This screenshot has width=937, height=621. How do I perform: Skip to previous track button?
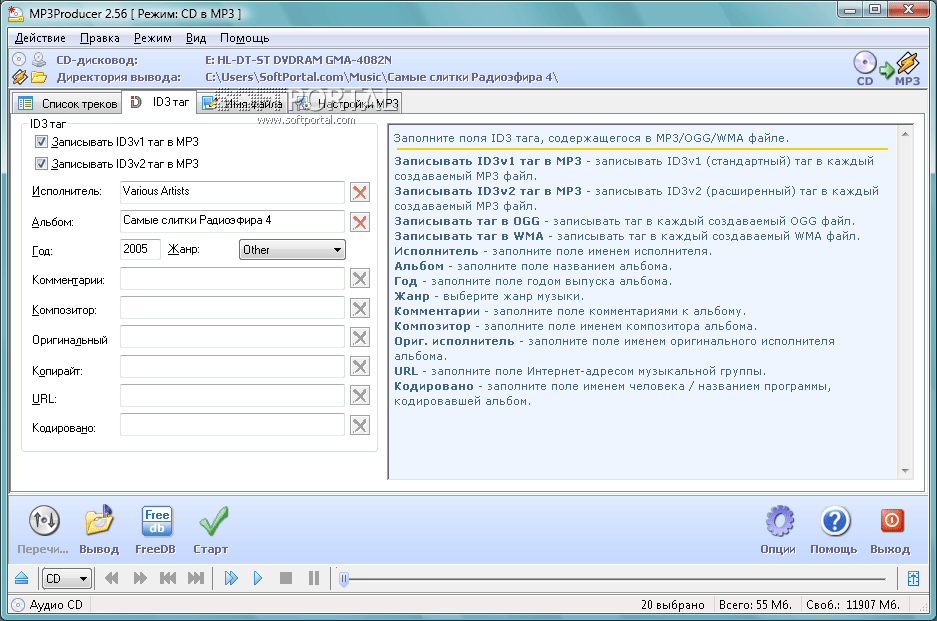tap(168, 578)
